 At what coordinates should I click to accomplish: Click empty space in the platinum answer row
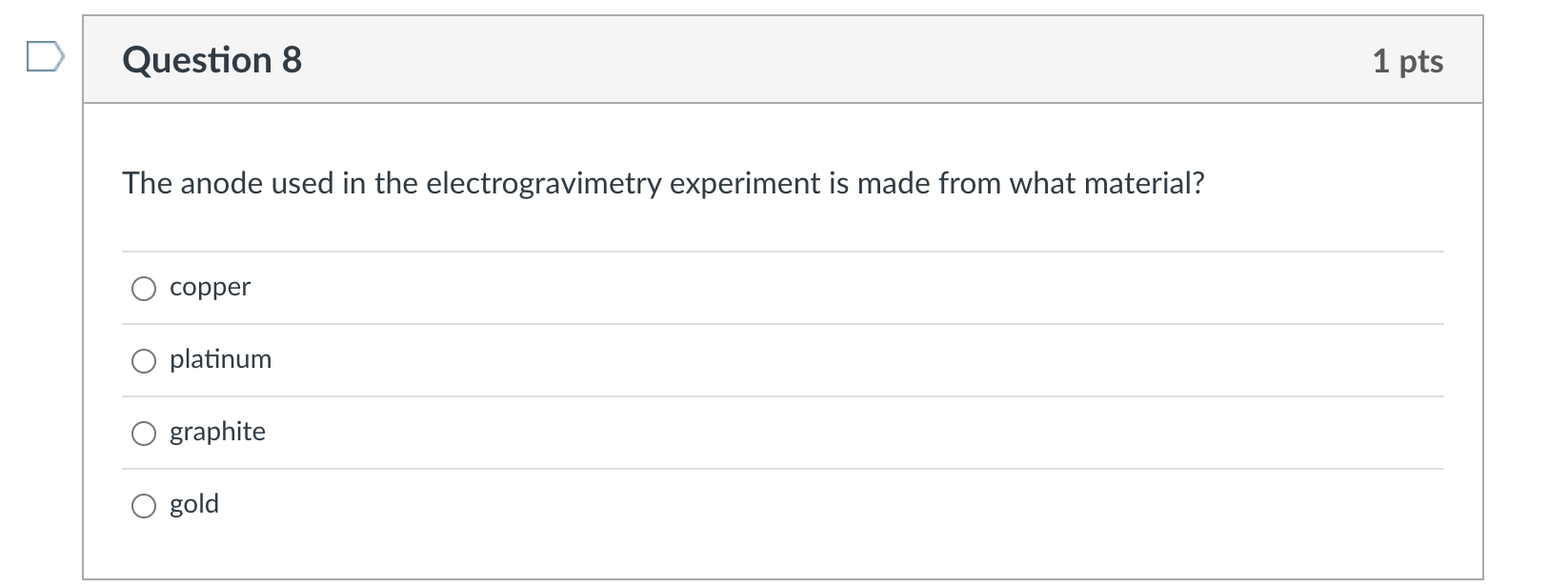[x=762, y=360]
